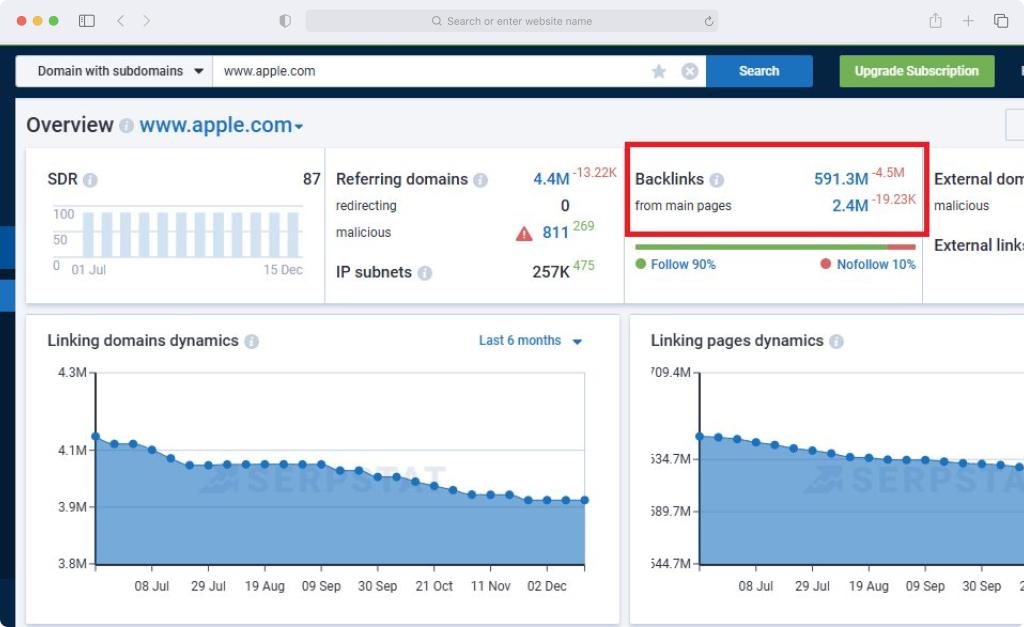The width and height of the screenshot is (1024, 627).
Task: Click the info icon beside Referring domains
Action: point(481,180)
